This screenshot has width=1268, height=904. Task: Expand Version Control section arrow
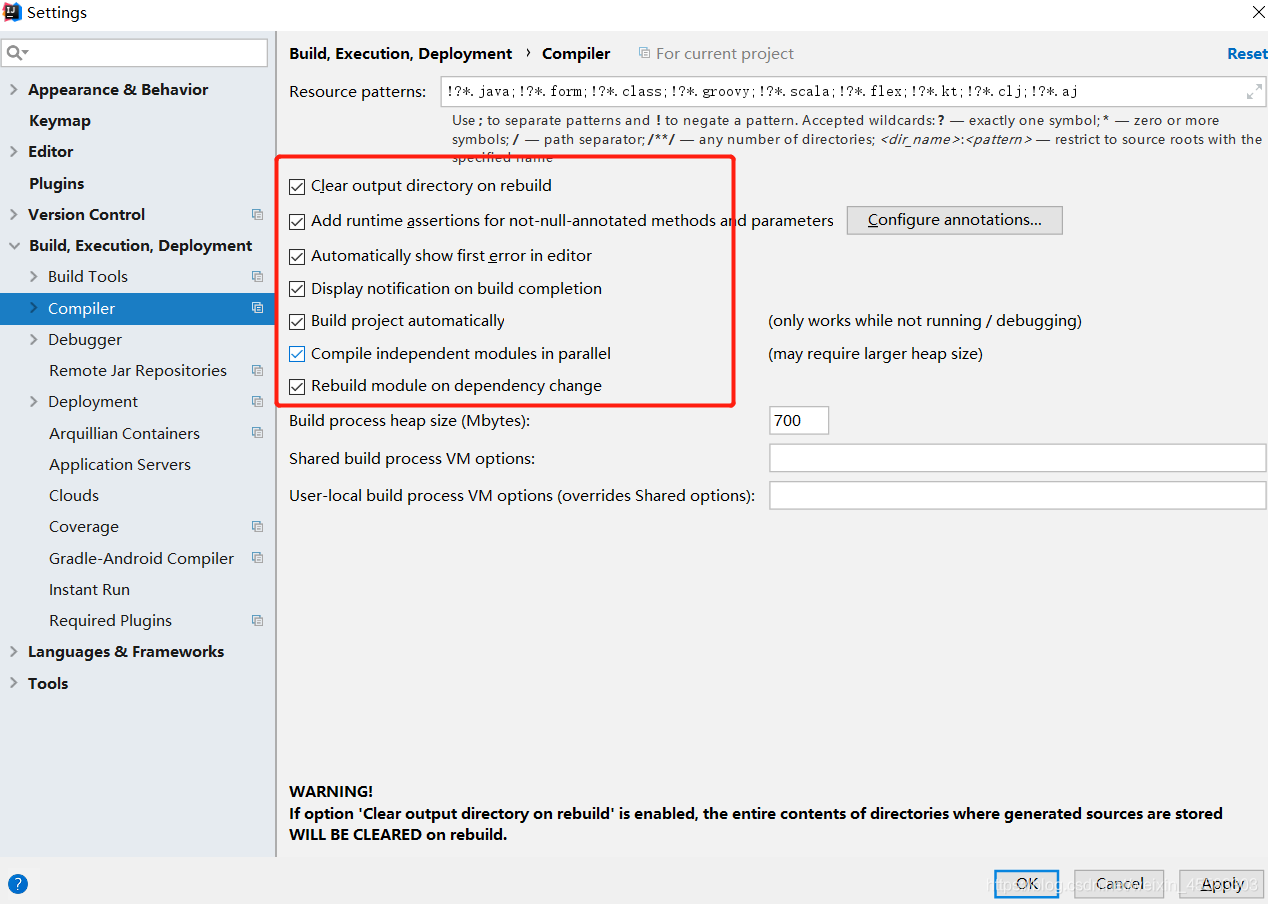pyautogui.click(x=13, y=214)
